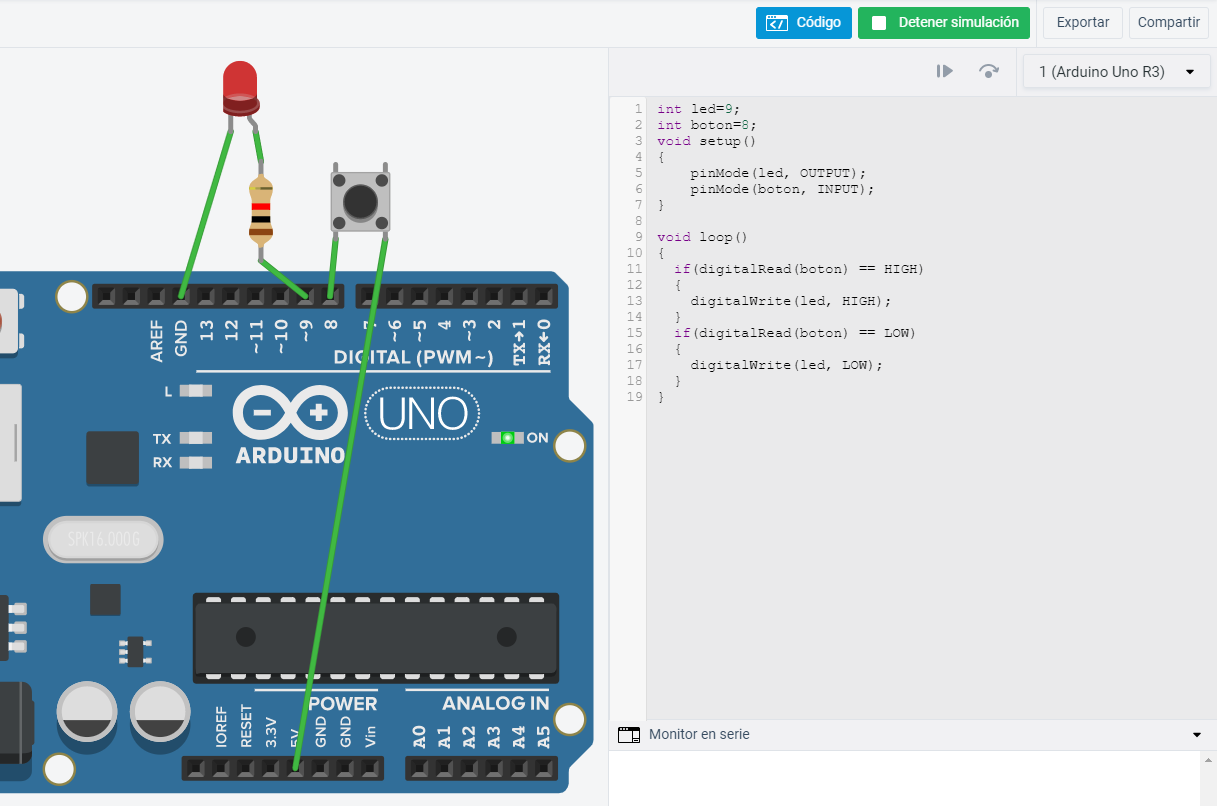The height and width of the screenshot is (806, 1217).
Task: Select the short wire from resistor to pin 9
Action: (x=284, y=279)
